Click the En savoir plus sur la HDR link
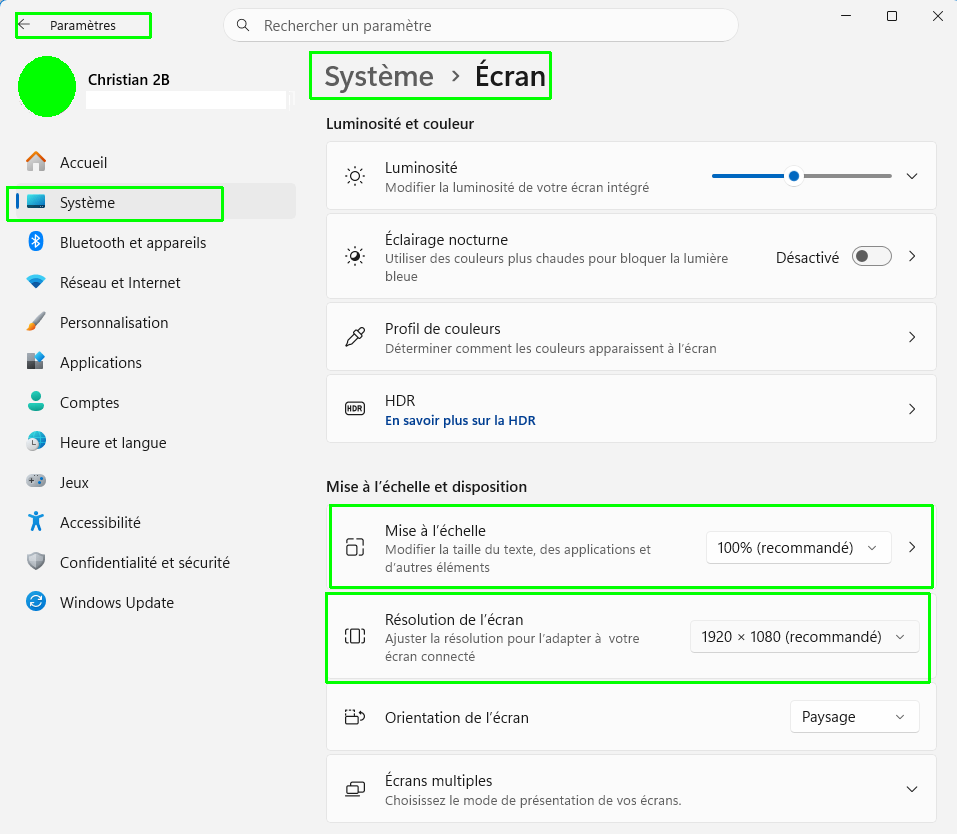Screen dimensions: 957x834 (460, 420)
